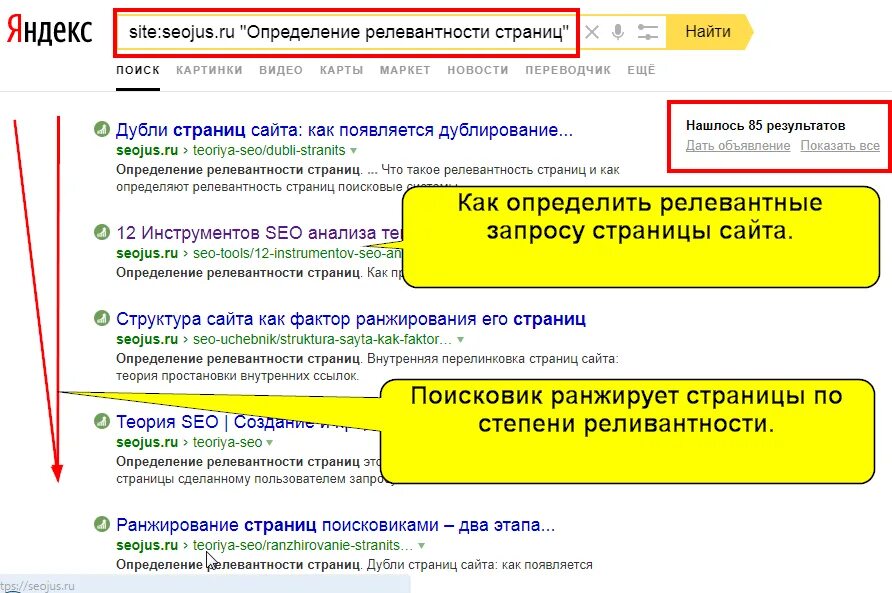Open result Дубли страниц сайта
892x593 pixels.
click(x=344, y=130)
